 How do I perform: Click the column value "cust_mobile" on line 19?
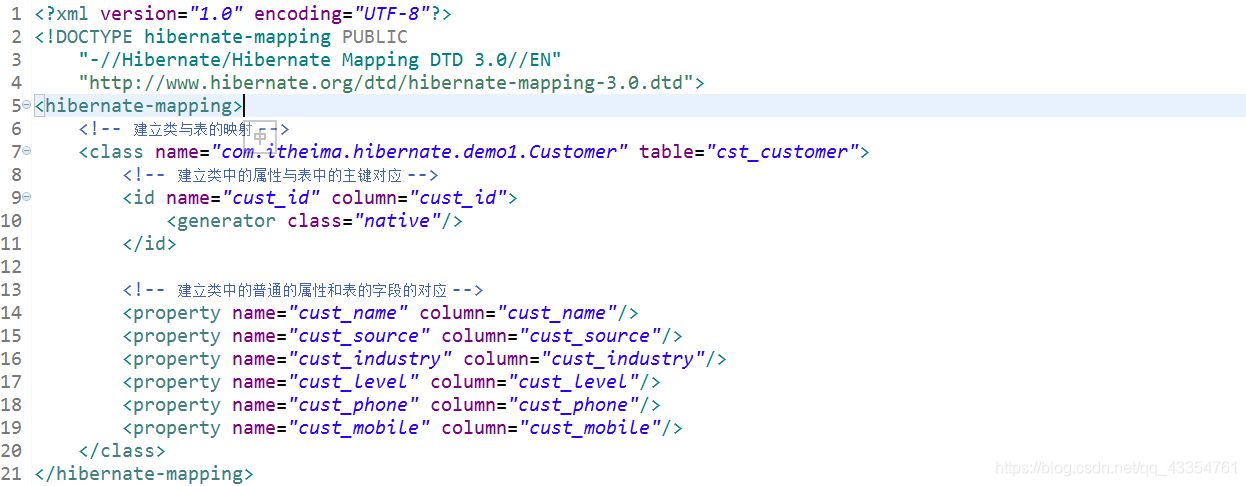pyautogui.click(x=590, y=428)
